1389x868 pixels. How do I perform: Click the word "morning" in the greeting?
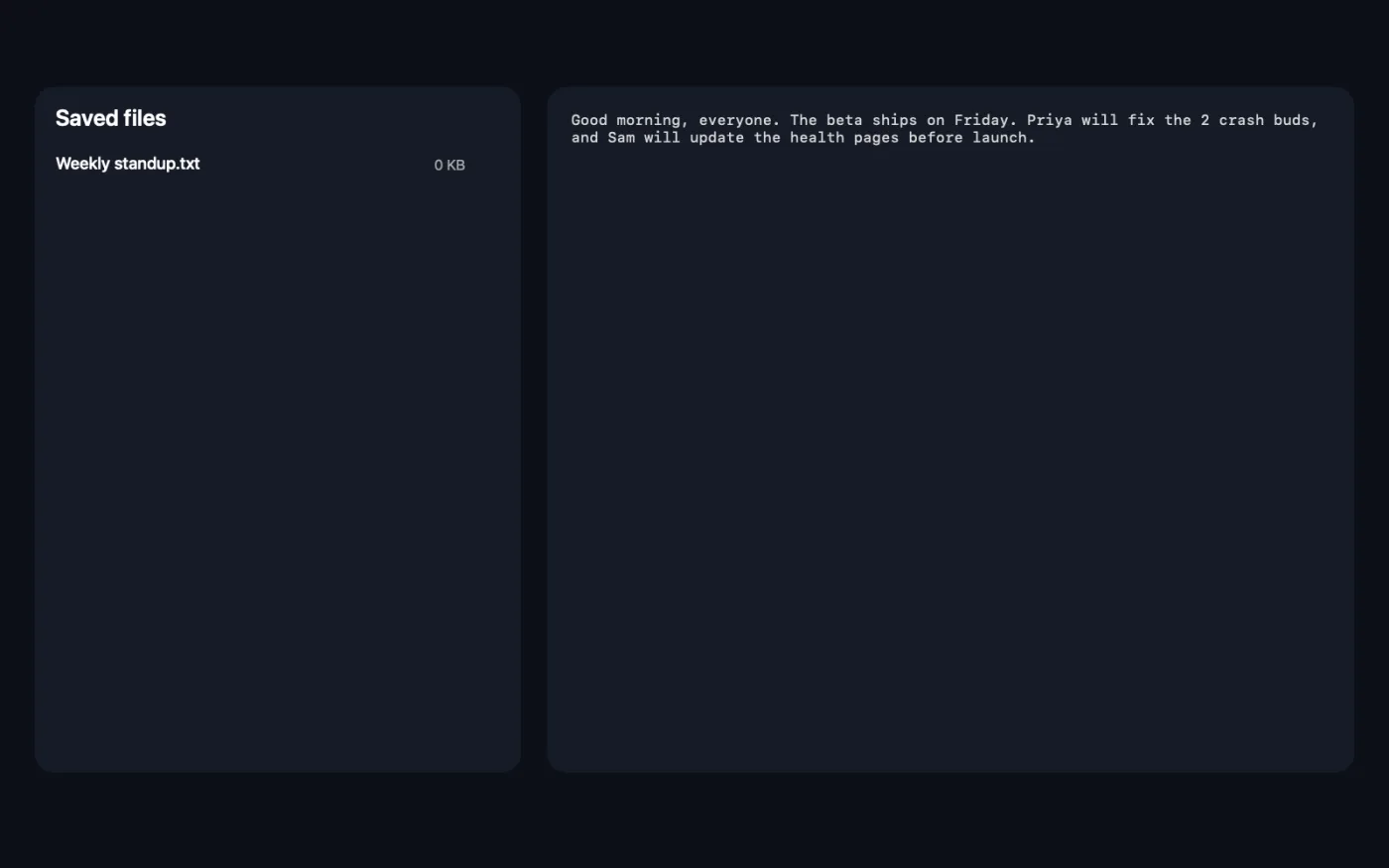[649, 120]
